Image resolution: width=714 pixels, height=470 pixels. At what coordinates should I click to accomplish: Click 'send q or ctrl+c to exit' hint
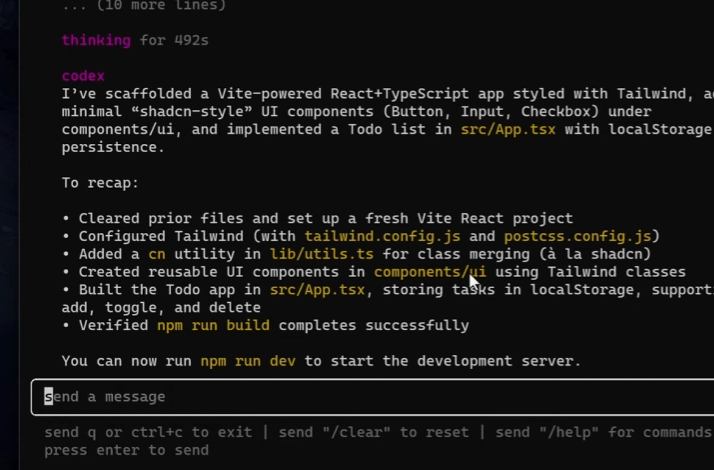(x=148, y=432)
